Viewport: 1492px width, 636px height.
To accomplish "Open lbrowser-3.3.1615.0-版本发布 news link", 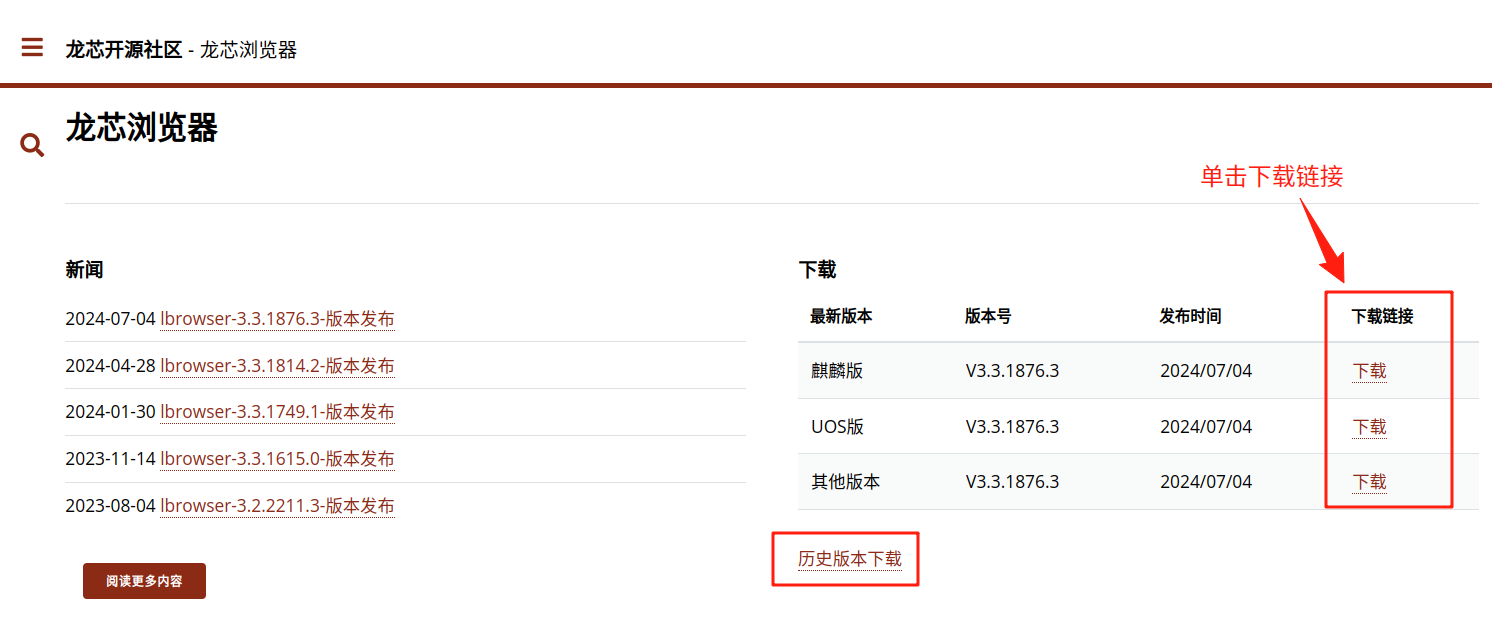I will (277, 459).
